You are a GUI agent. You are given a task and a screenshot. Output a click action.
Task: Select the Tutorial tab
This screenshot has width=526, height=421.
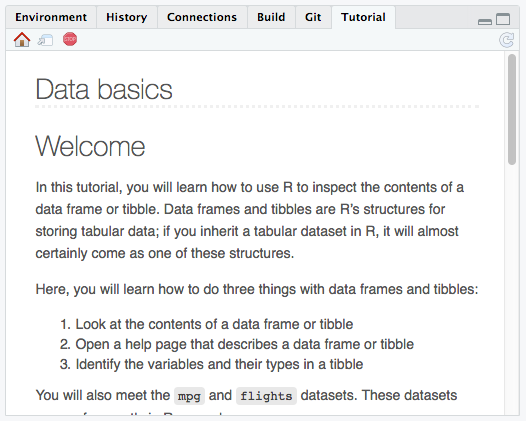363,17
